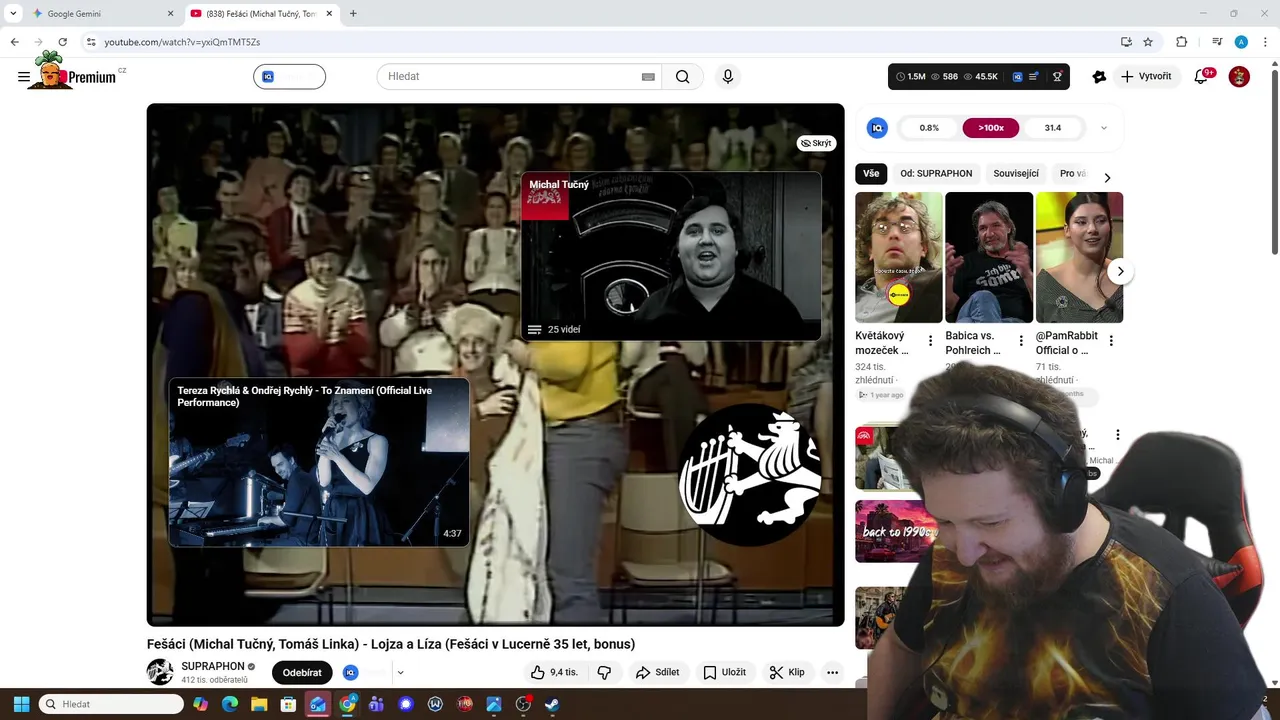This screenshot has height=720, width=1280.
Task: Share the video via Sdílet
Action: click(657, 672)
